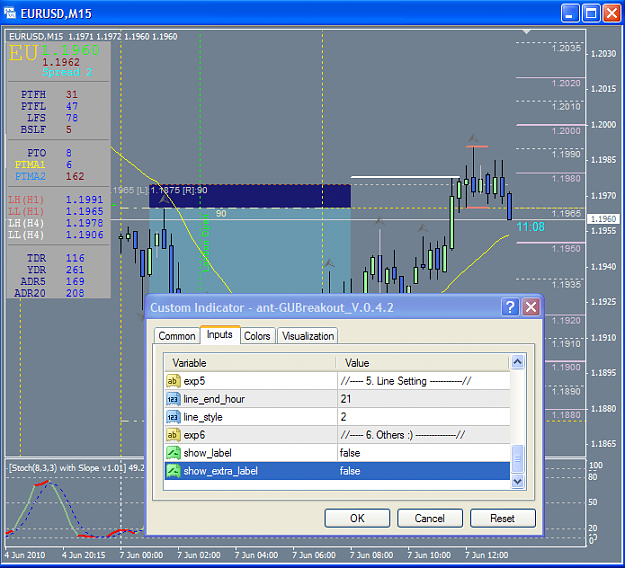Click the 1.1960 current price marker on axis
This screenshot has height=568, width=625.
(x=604, y=219)
